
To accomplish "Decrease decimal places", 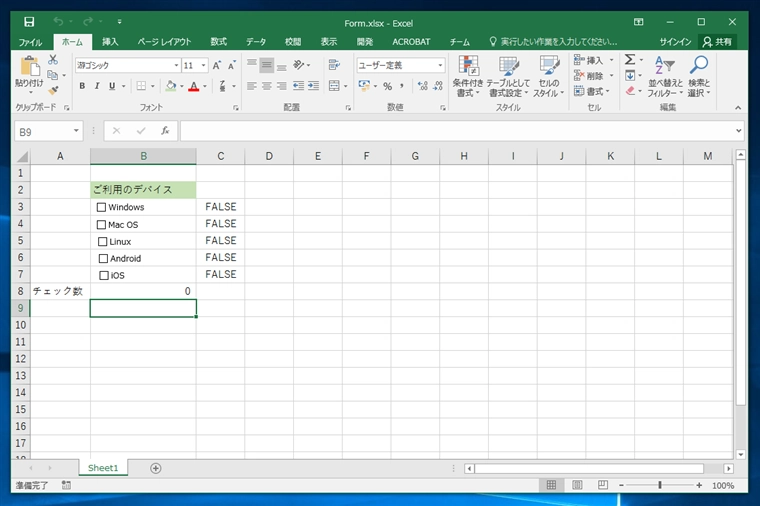I will point(438,86).
